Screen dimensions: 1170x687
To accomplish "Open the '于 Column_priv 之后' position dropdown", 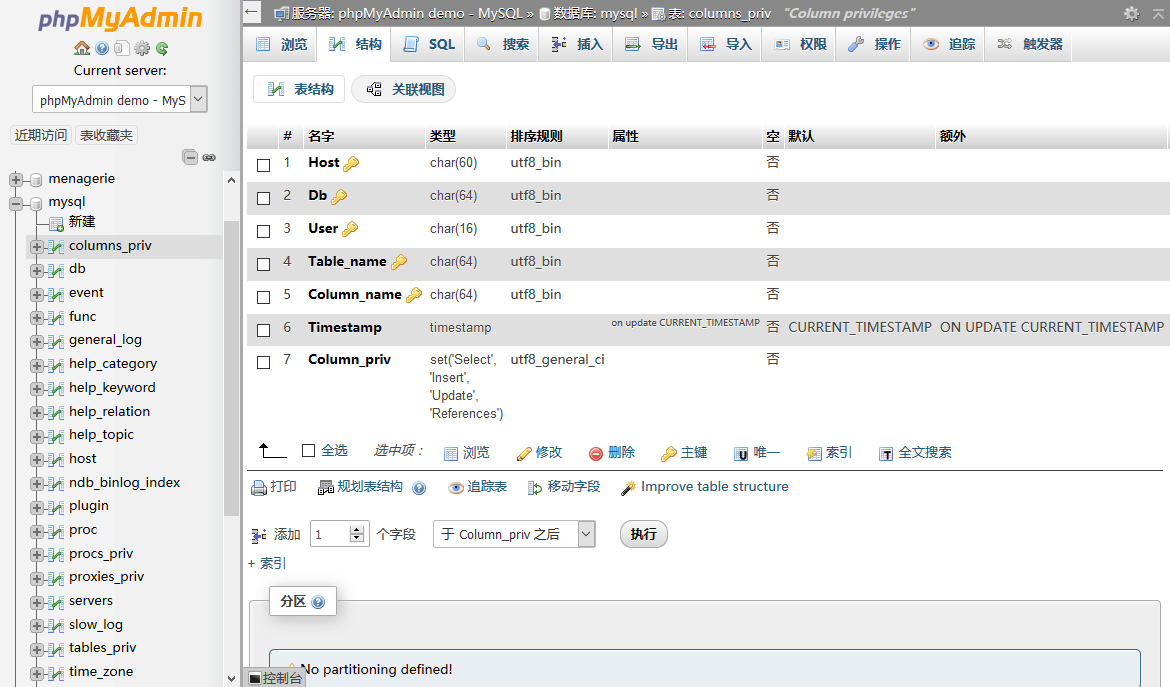I will pyautogui.click(x=514, y=534).
